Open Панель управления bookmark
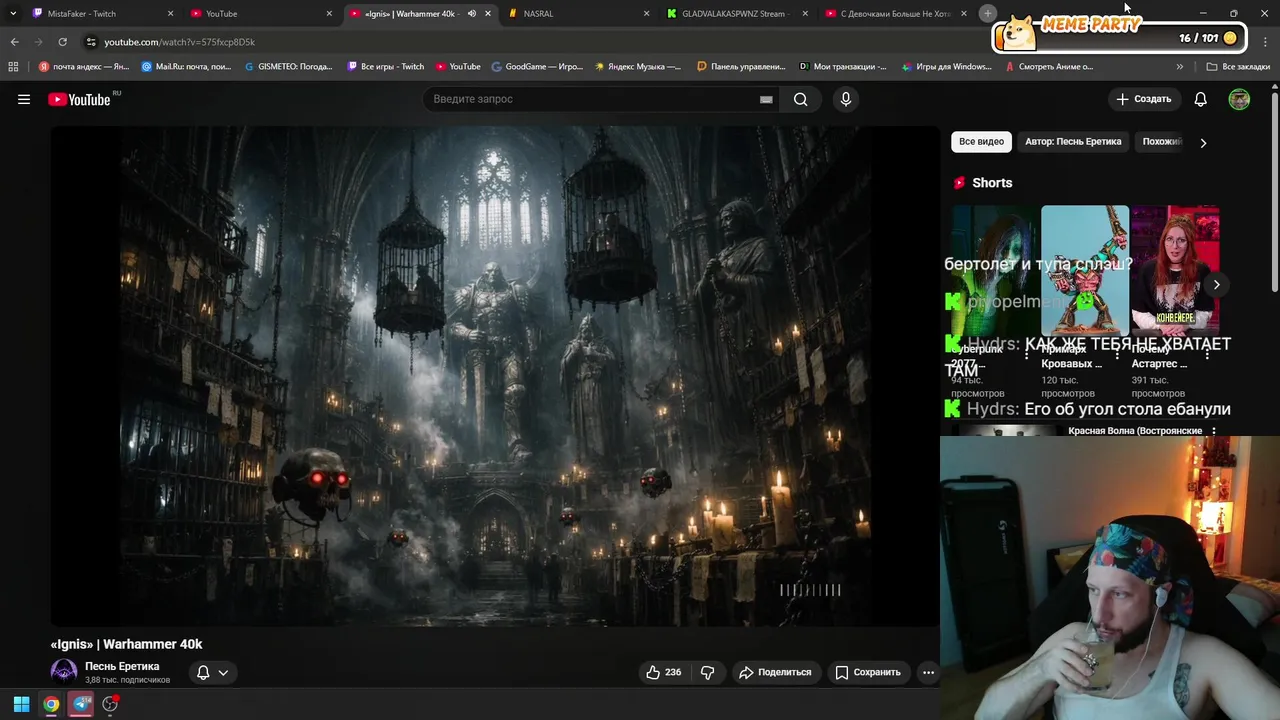Screen dimensions: 1280x720 [x=741, y=67]
